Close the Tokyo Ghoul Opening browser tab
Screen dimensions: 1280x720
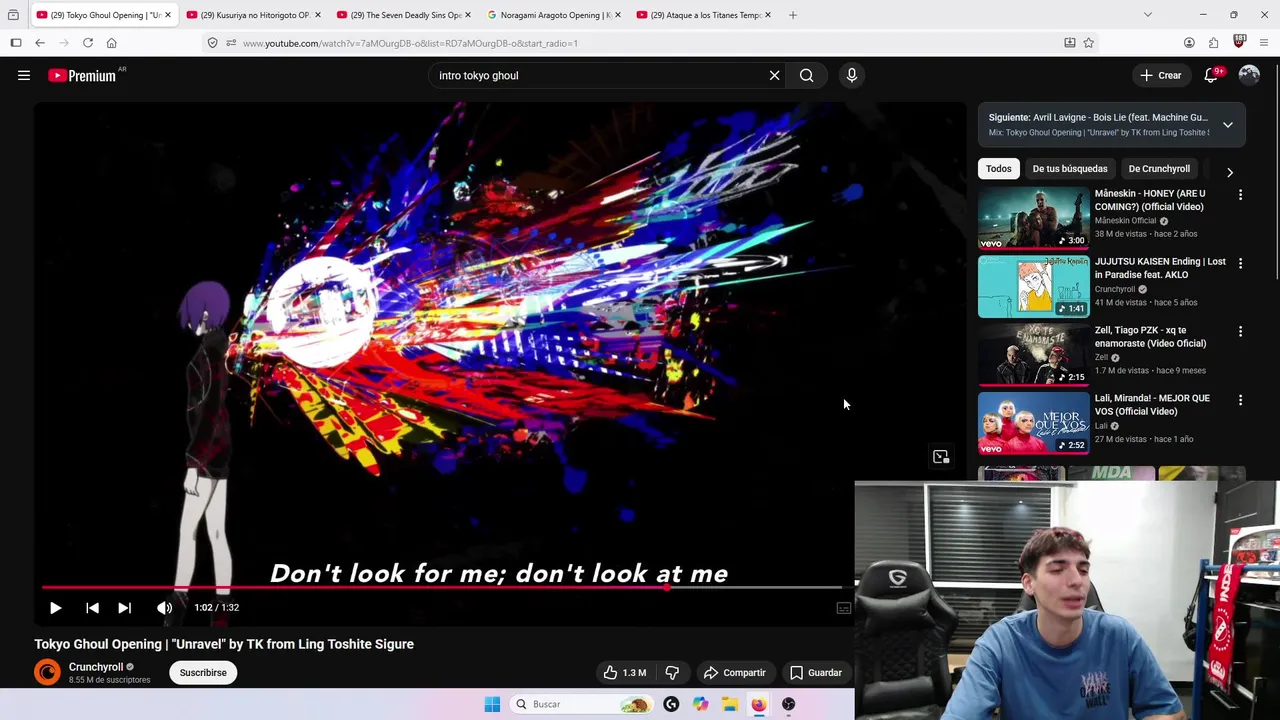point(167,15)
